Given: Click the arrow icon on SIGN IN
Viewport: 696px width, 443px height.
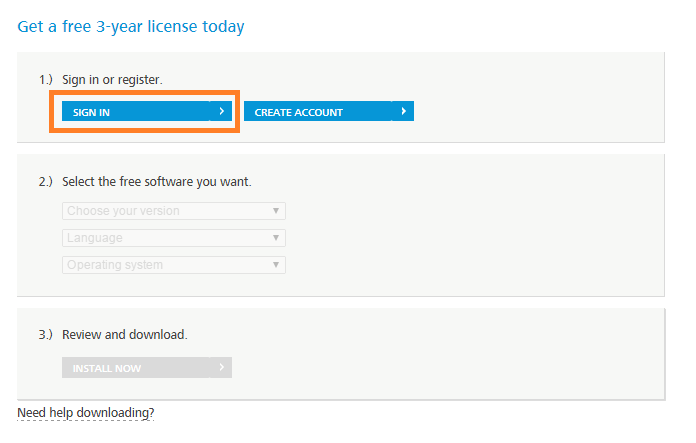Looking at the screenshot, I should pyautogui.click(x=221, y=111).
